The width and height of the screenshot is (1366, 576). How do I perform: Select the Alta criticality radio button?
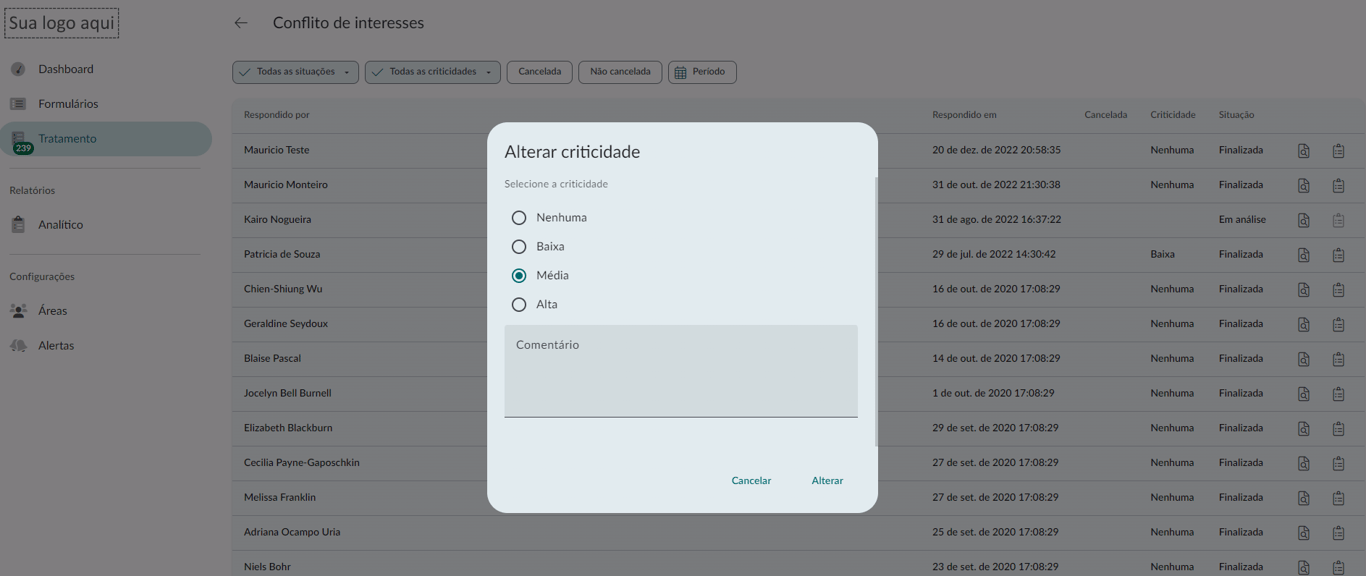point(519,304)
